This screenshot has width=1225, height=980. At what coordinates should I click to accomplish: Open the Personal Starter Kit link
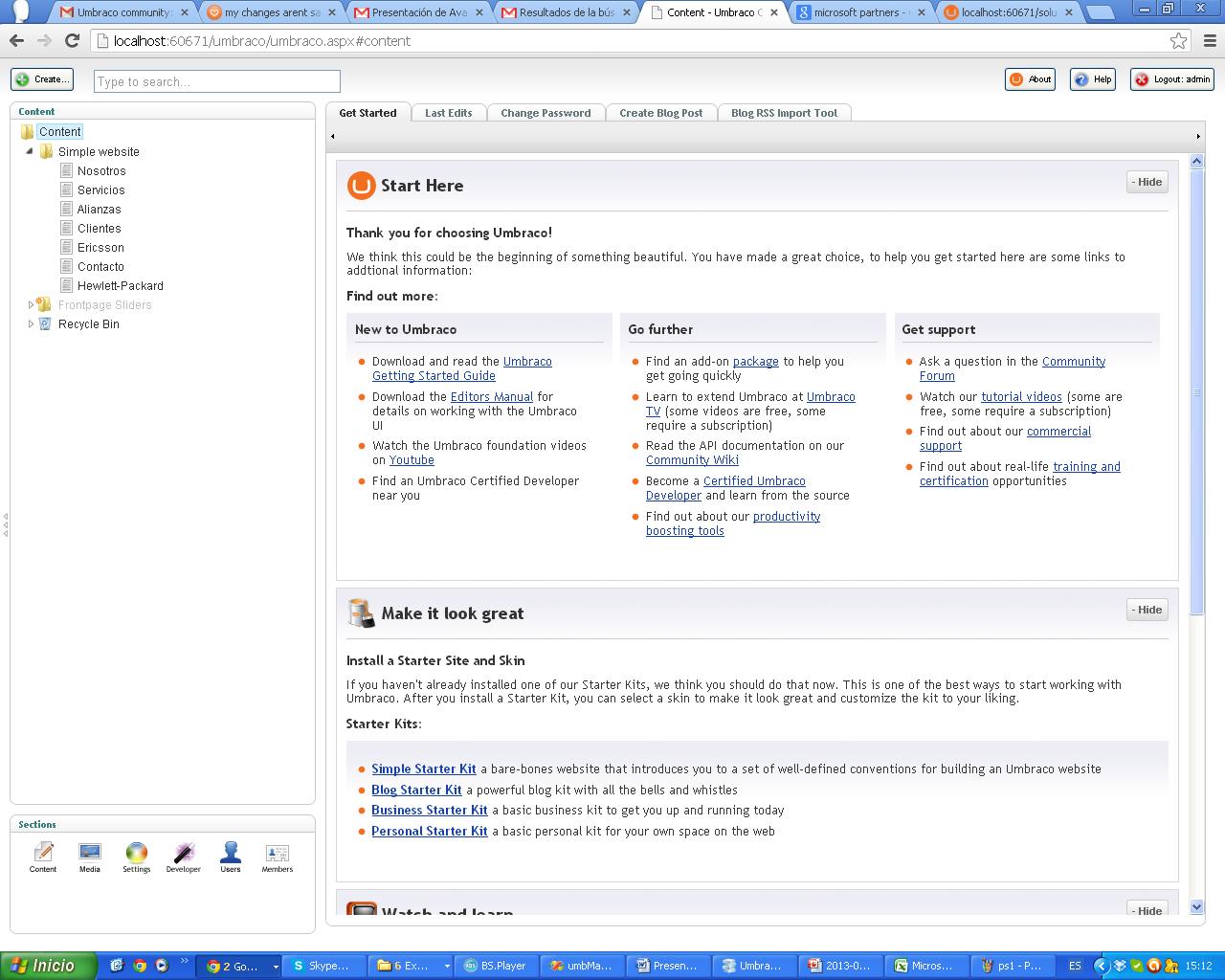(430, 831)
